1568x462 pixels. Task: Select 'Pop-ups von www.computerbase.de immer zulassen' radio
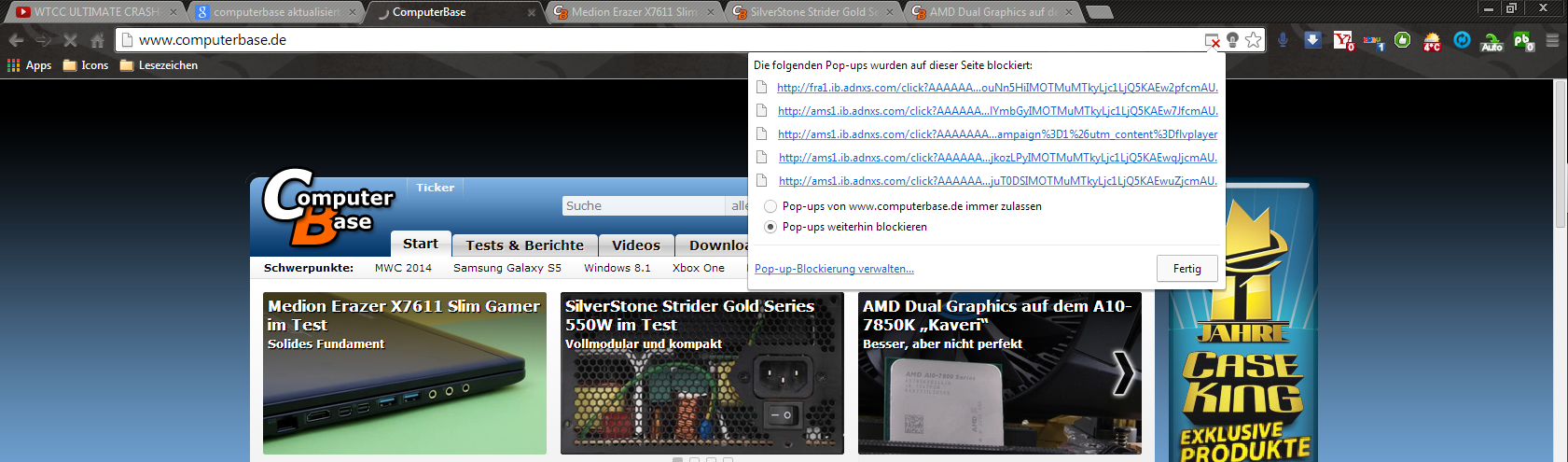pyautogui.click(x=770, y=206)
